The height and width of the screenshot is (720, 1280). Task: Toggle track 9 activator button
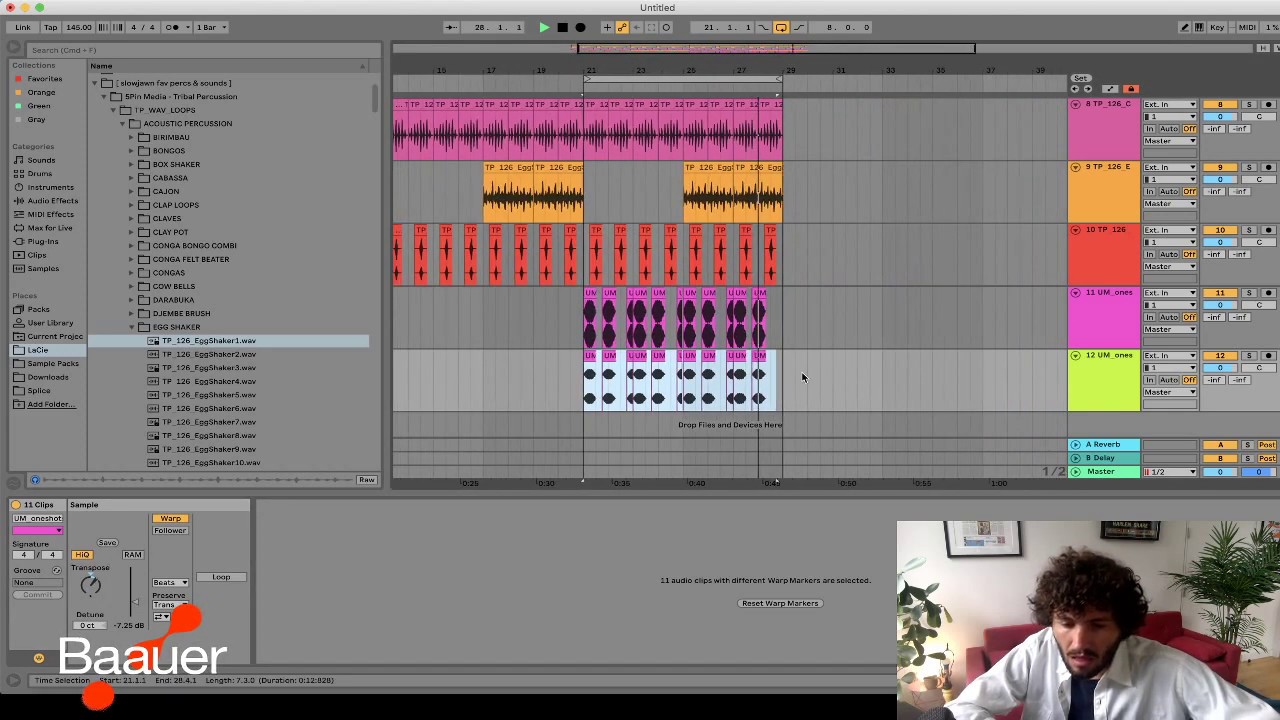click(1219, 167)
